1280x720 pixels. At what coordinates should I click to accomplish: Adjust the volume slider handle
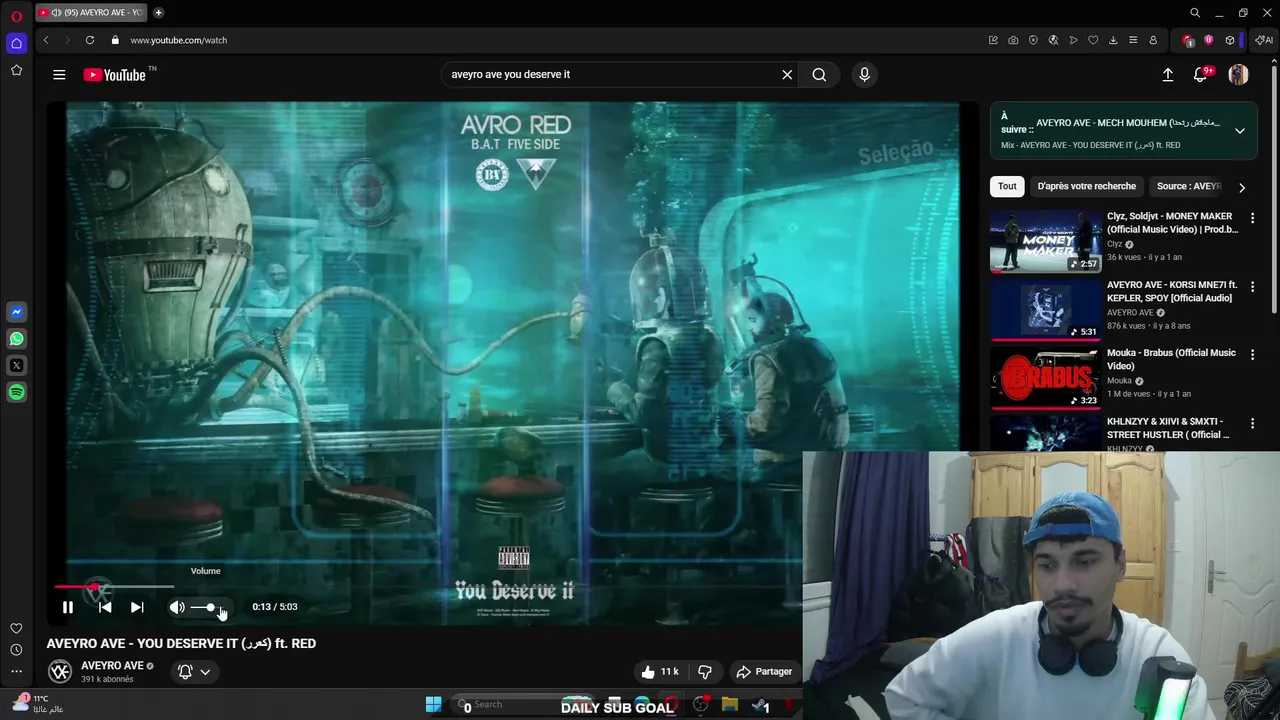210,607
